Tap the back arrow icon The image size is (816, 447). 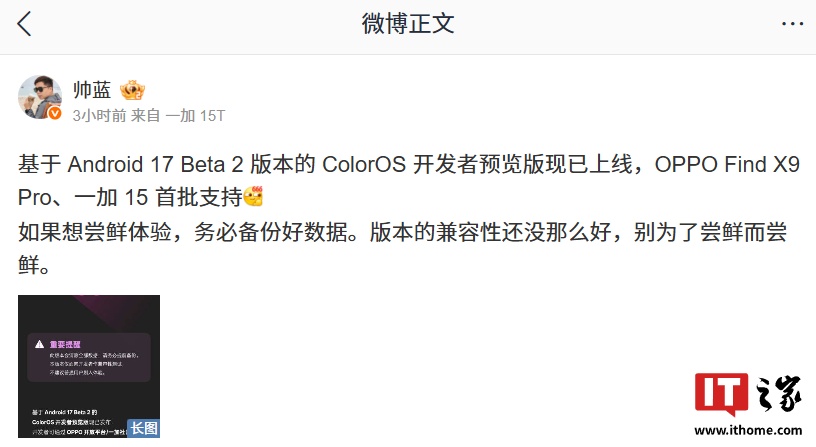pos(25,24)
